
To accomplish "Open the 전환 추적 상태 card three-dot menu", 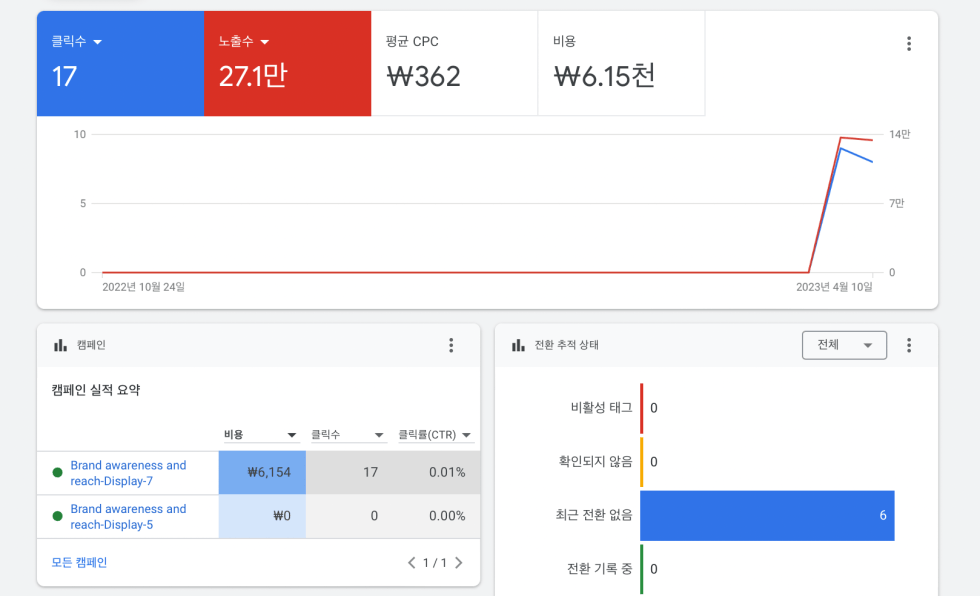I will point(909,345).
